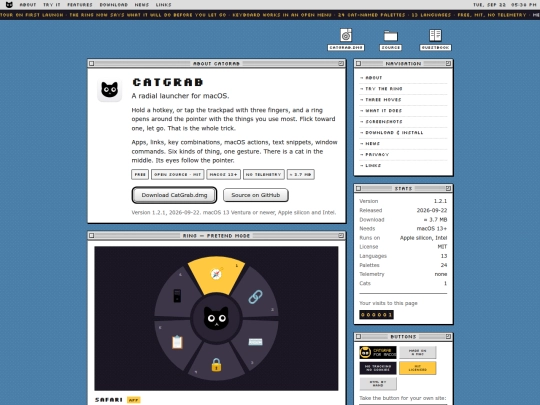Open the Features menu in the menu bar

80,5
